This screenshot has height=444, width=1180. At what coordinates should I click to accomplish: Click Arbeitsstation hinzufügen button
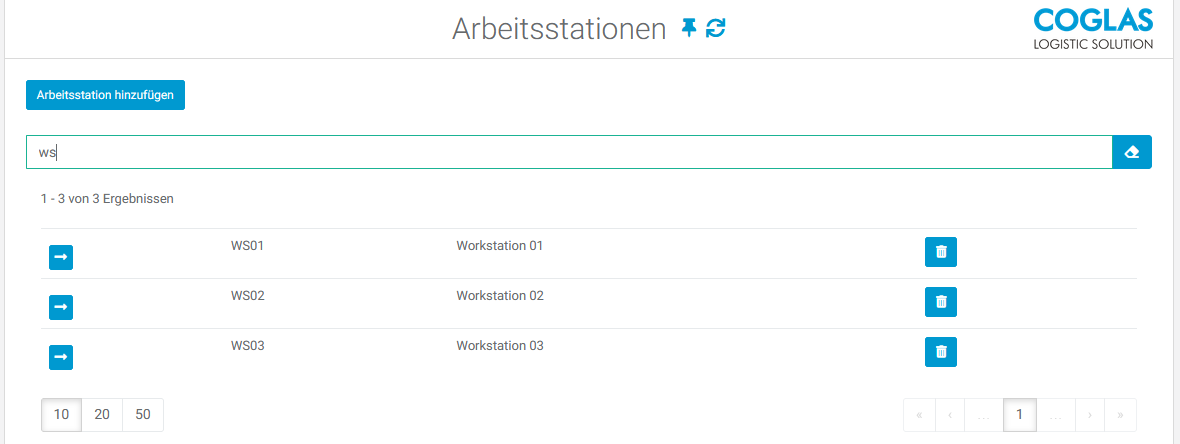[x=105, y=95]
